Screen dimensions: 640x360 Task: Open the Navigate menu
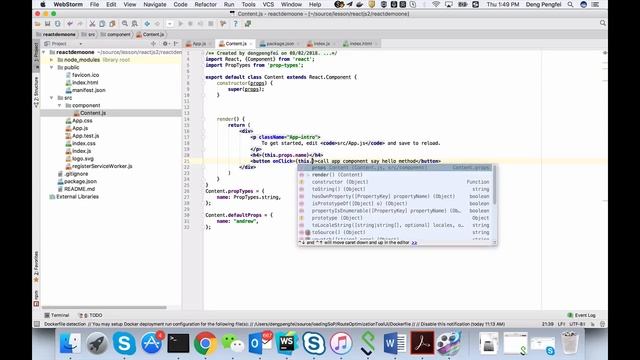(x=155, y=4)
